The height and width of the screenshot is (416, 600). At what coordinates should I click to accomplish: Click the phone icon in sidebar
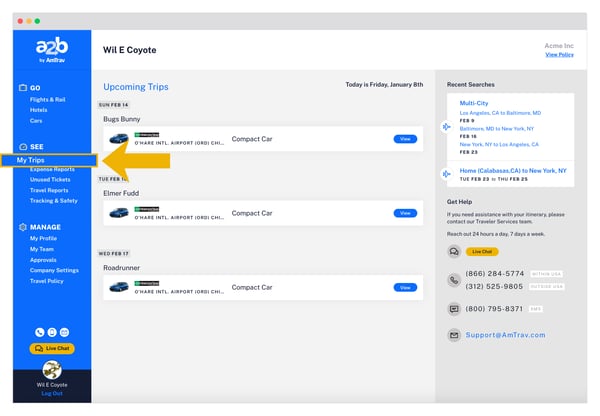tap(40, 332)
